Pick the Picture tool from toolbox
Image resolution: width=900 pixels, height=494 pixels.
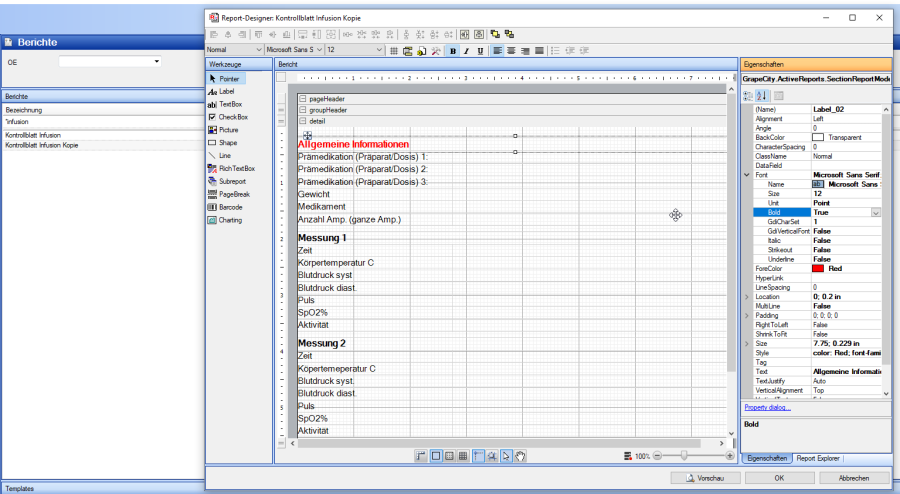(229, 130)
